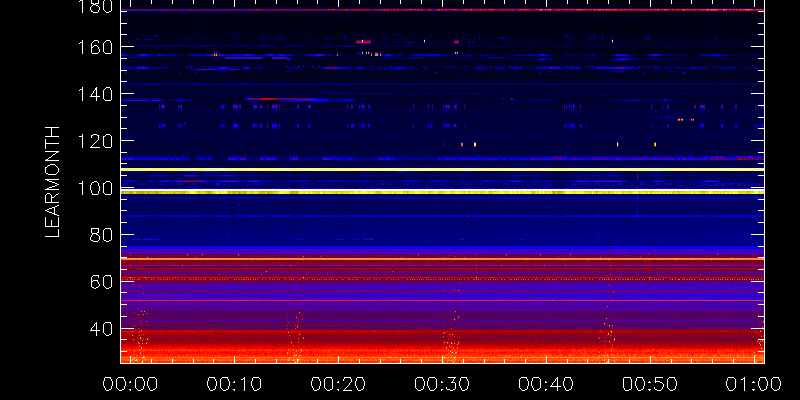Click the 40 frequency tick label

pyautogui.click(x=101, y=329)
